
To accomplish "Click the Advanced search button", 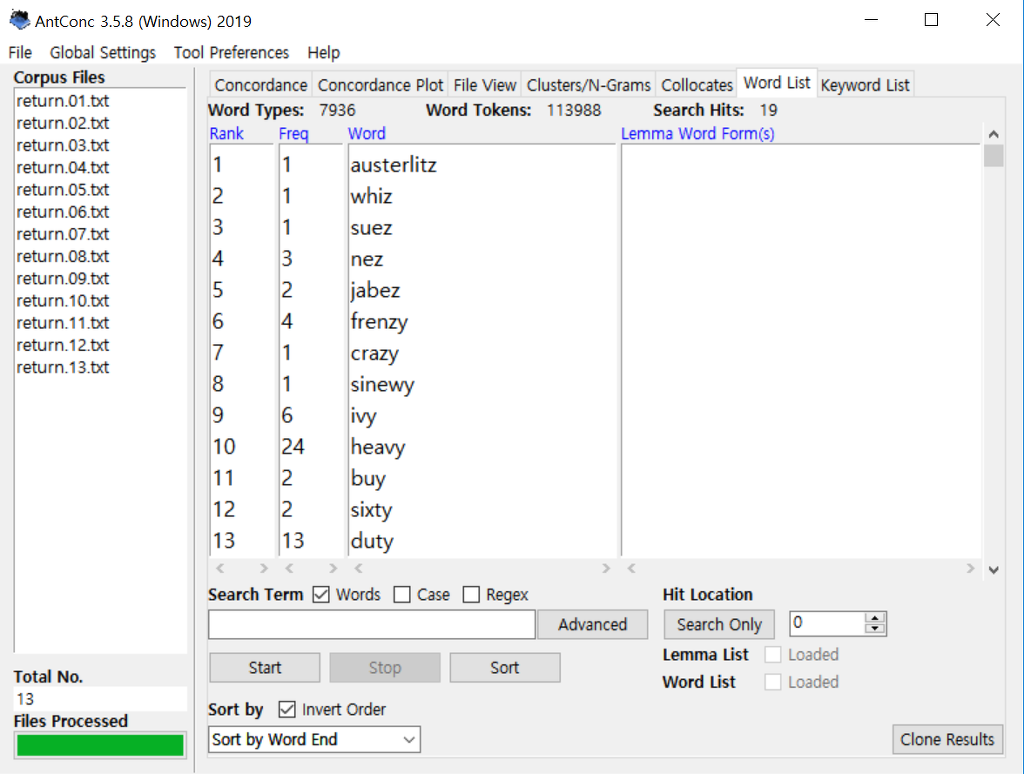I will point(592,624).
